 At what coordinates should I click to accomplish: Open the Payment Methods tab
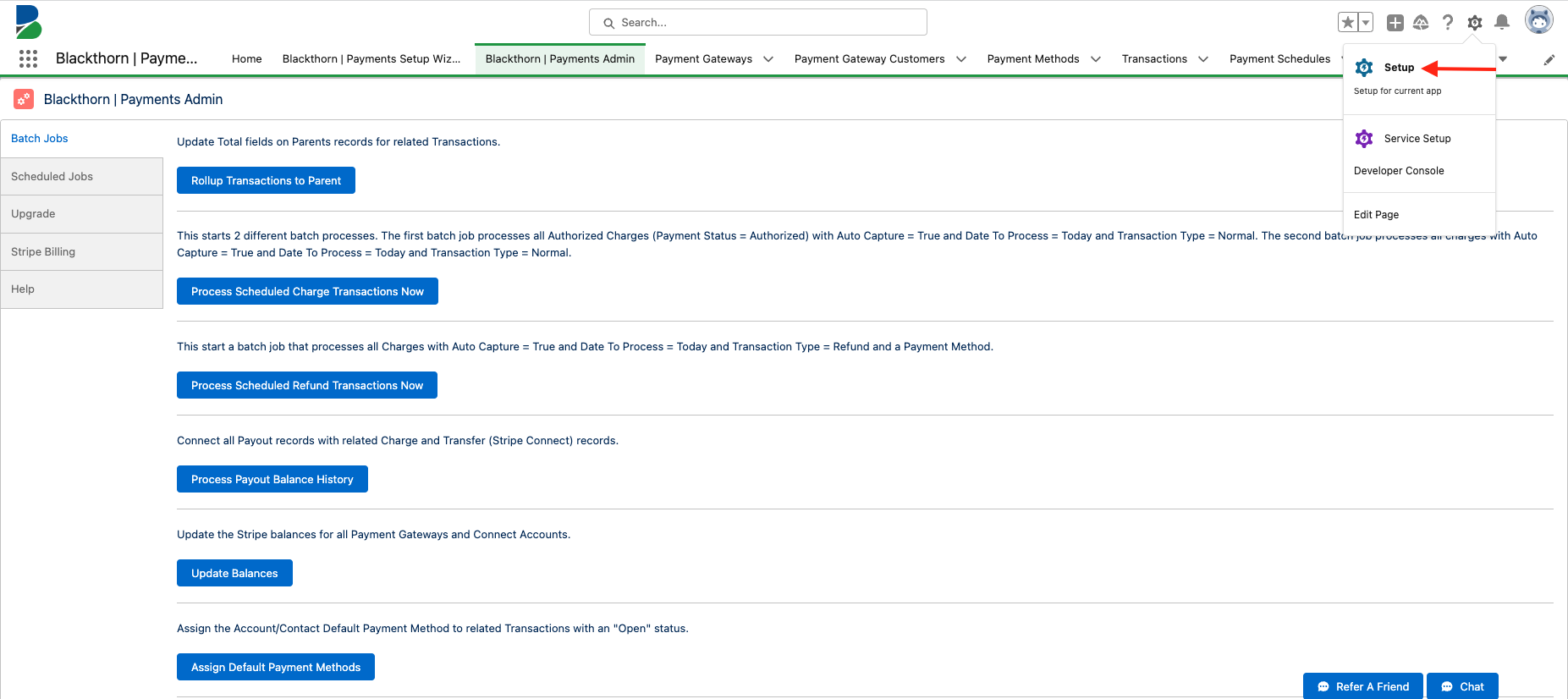pyautogui.click(x=1033, y=59)
